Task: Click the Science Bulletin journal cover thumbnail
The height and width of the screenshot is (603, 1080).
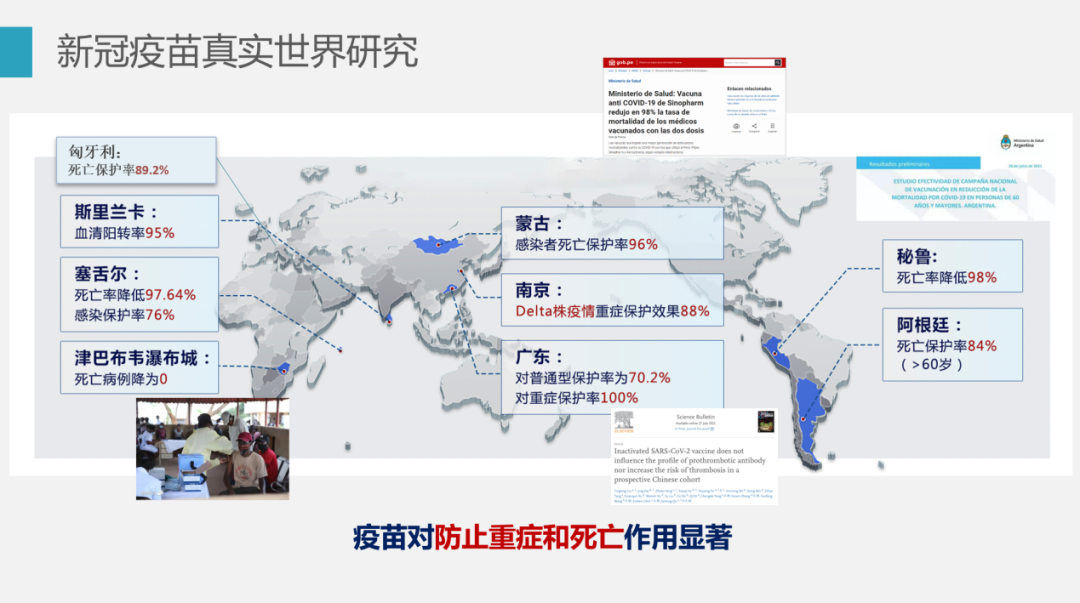Action: (766, 422)
